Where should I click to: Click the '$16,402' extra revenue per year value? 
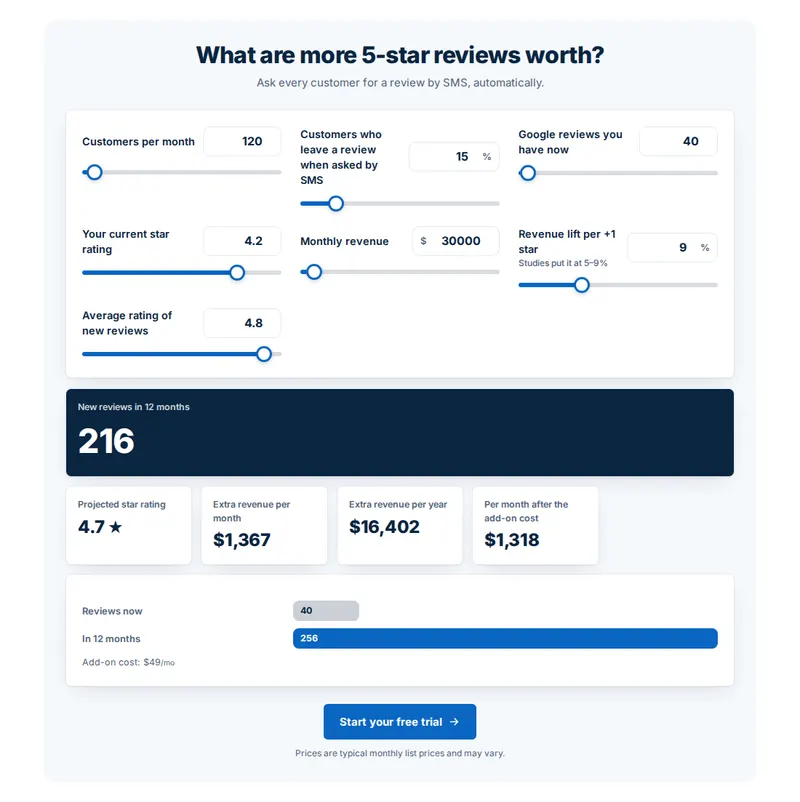pyautogui.click(x=384, y=527)
